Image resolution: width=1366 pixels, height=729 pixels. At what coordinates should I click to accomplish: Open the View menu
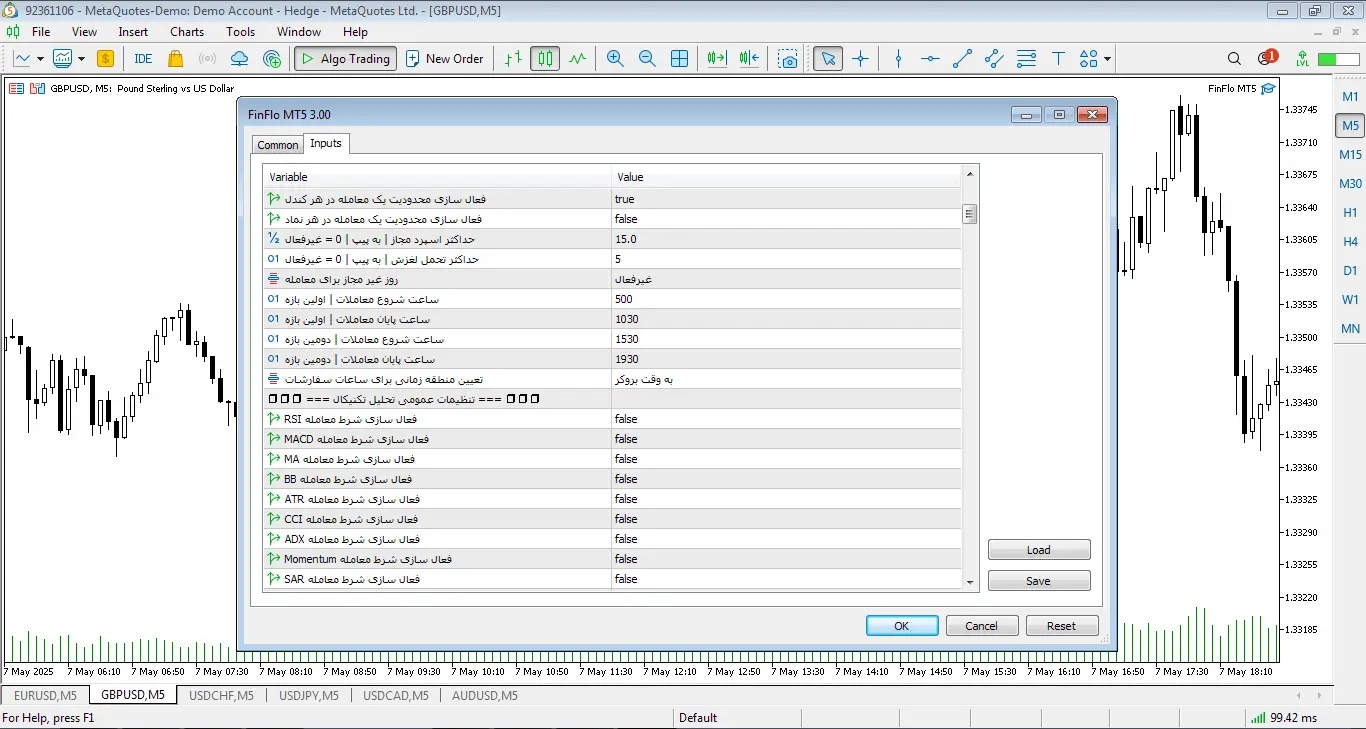85,32
